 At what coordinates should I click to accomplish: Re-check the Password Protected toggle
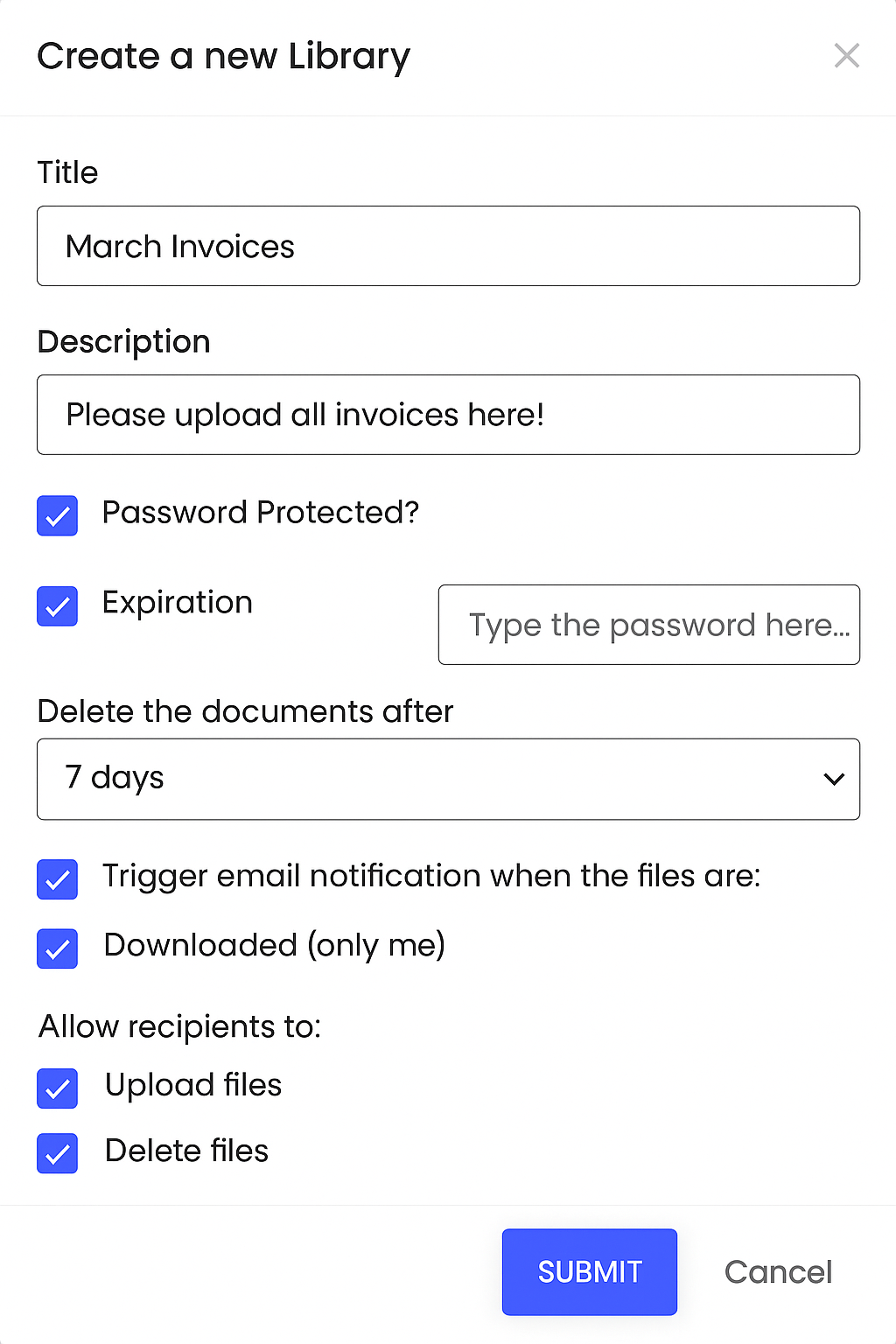(x=57, y=516)
